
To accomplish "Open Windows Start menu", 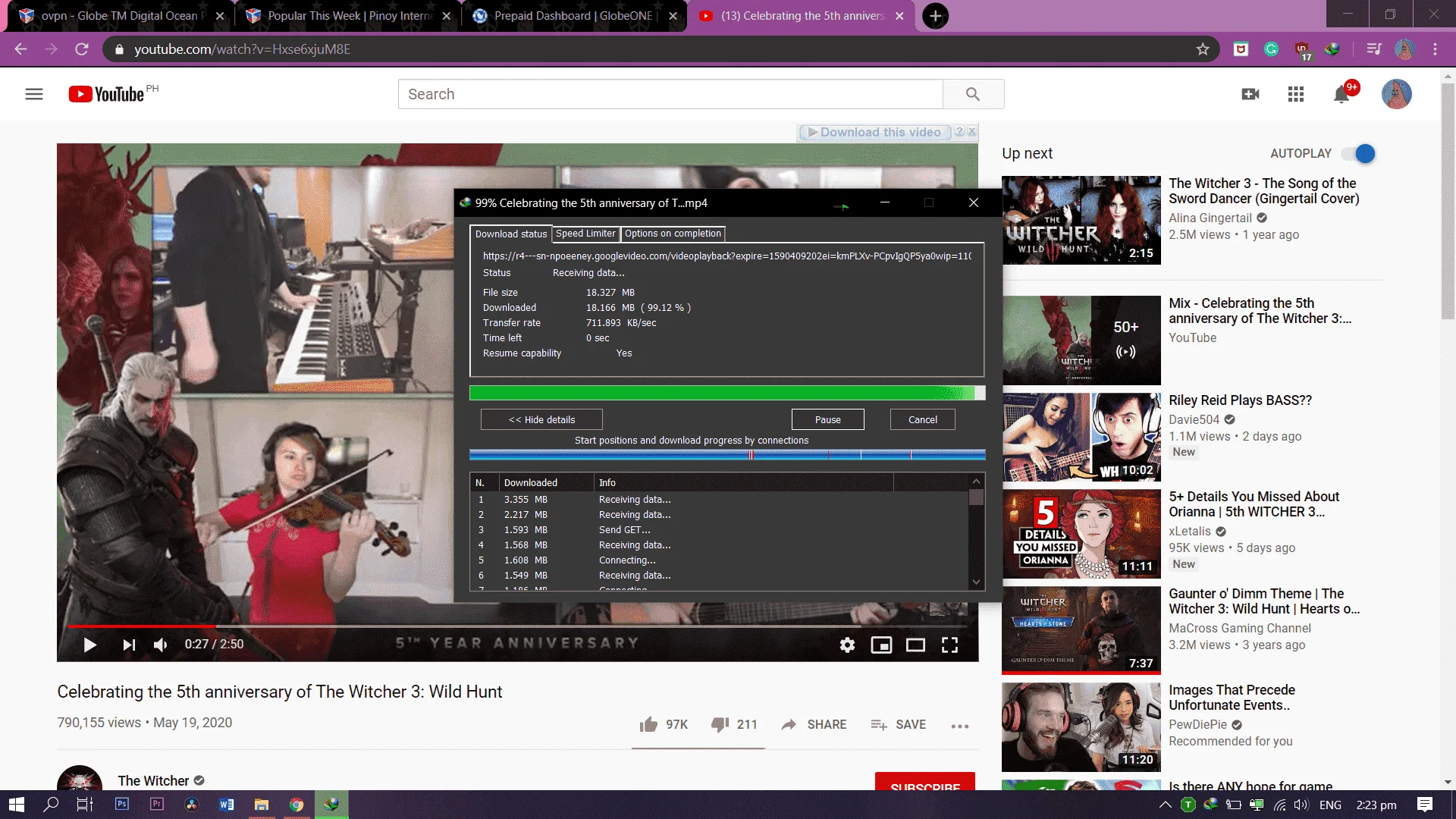I will (x=16, y=805).
